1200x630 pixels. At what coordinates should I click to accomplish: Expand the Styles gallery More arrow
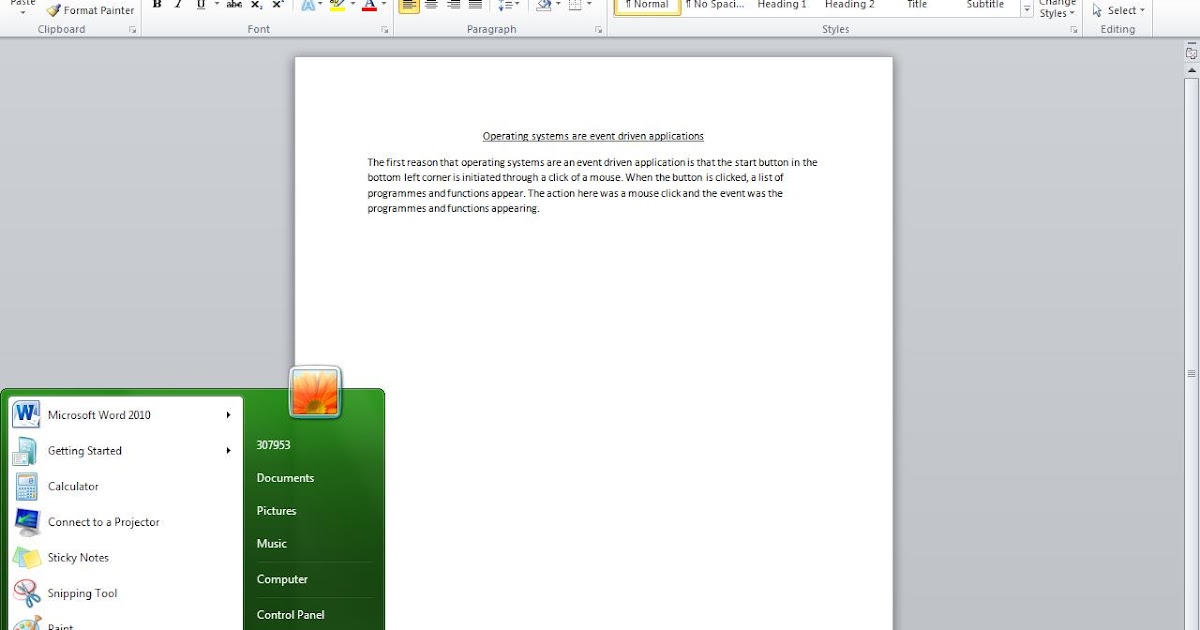click(x=1027, y=9)
